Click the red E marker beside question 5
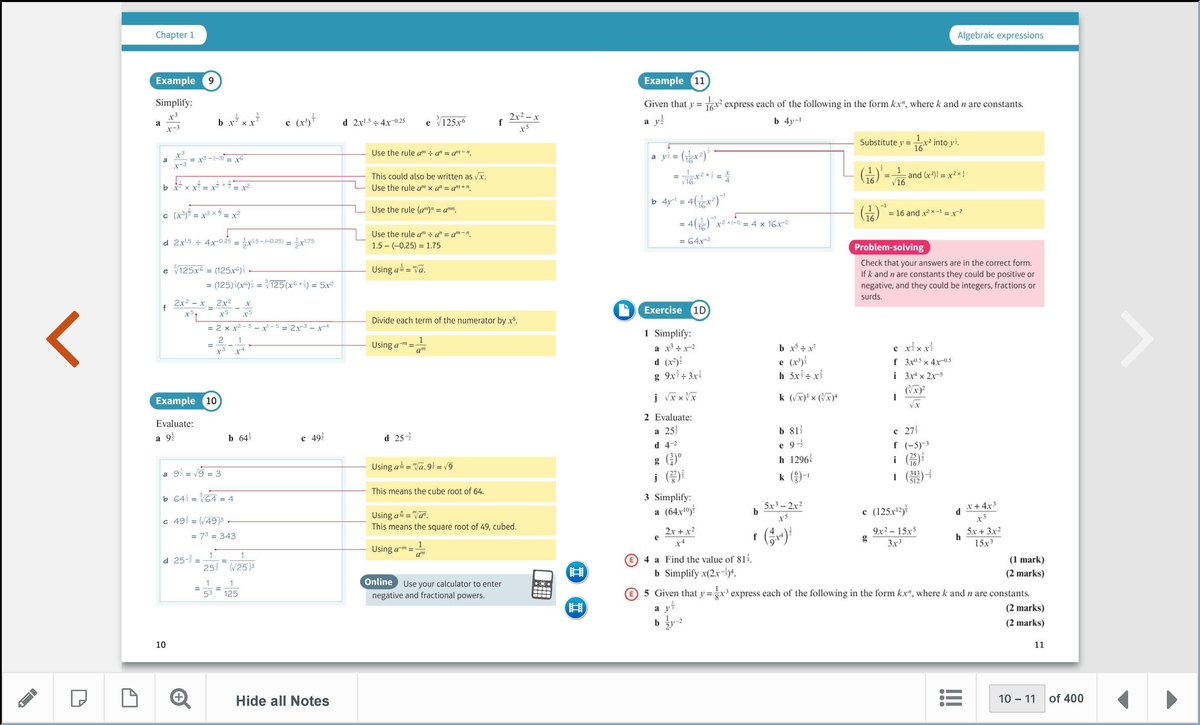This screenshot has width=1200, height=725. coord(631,593)
